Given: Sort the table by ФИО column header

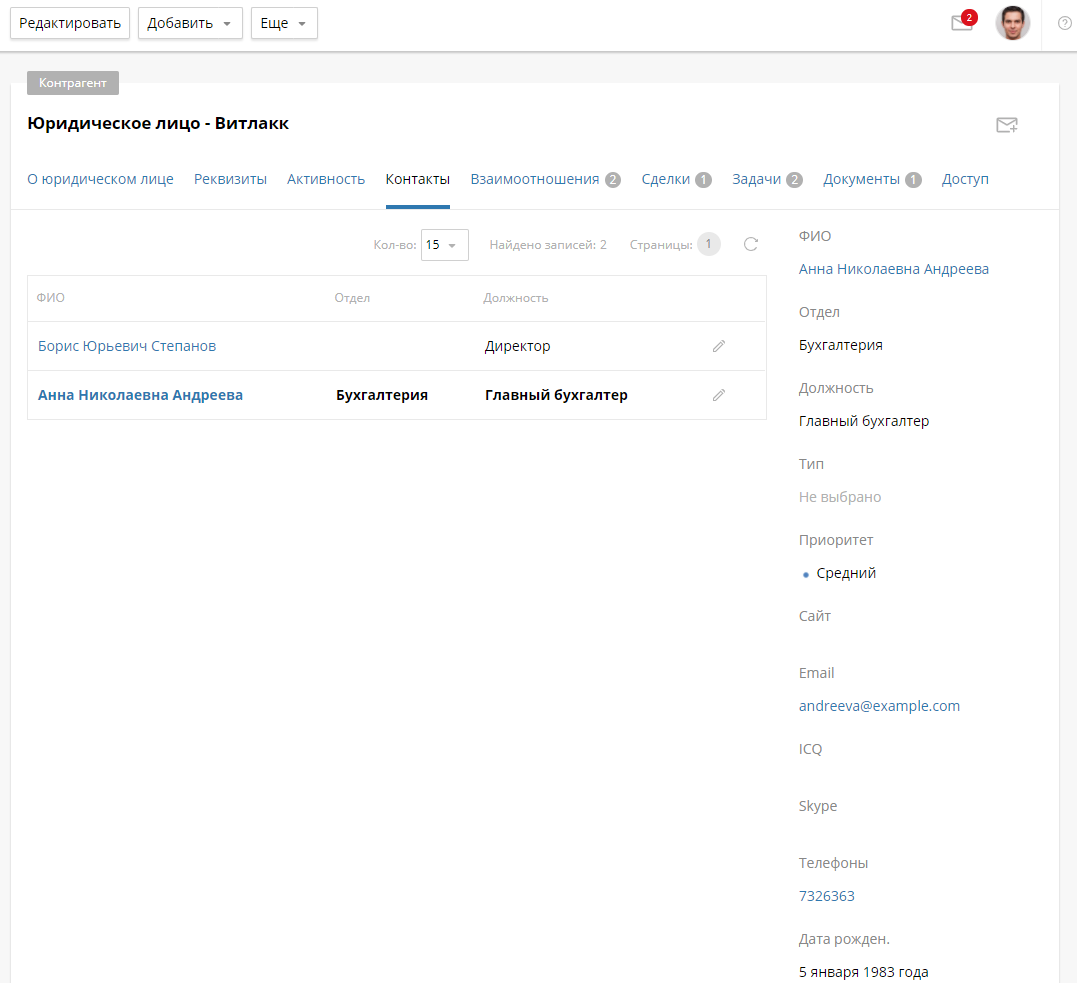Looking at the screenshot, I should click(x=51, y=298).
